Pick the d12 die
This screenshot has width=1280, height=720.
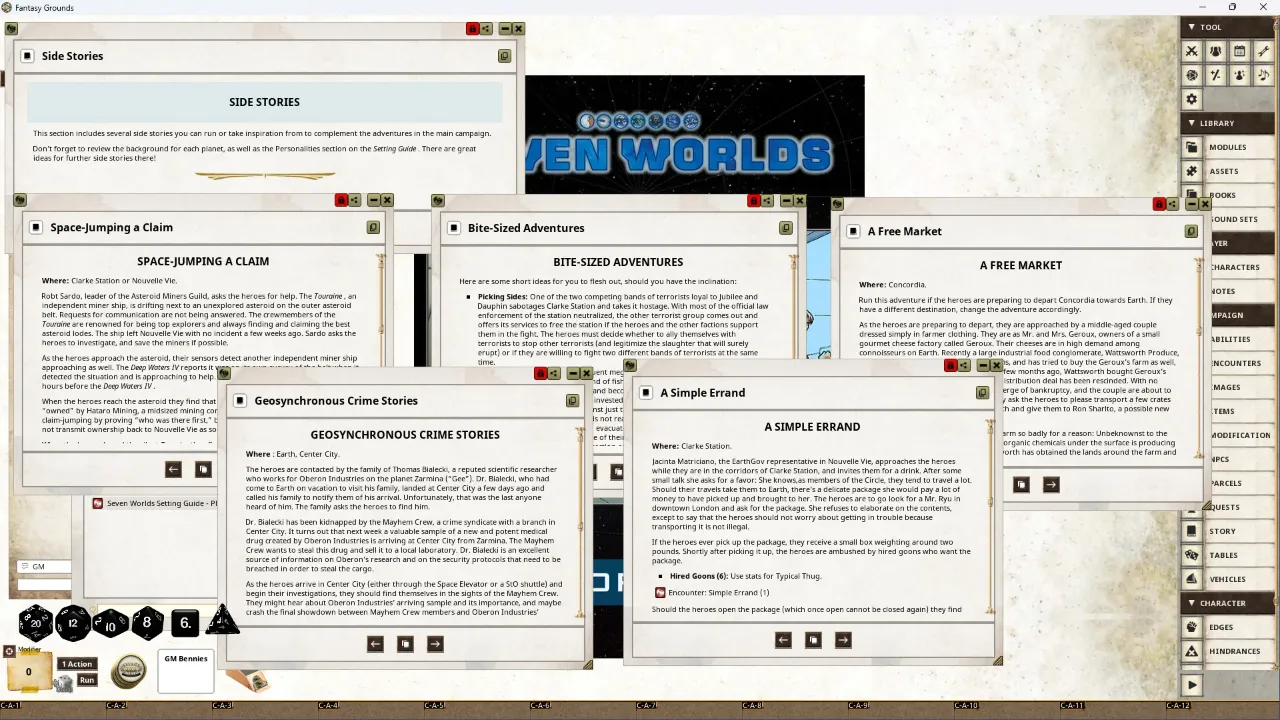coord(73,623)
